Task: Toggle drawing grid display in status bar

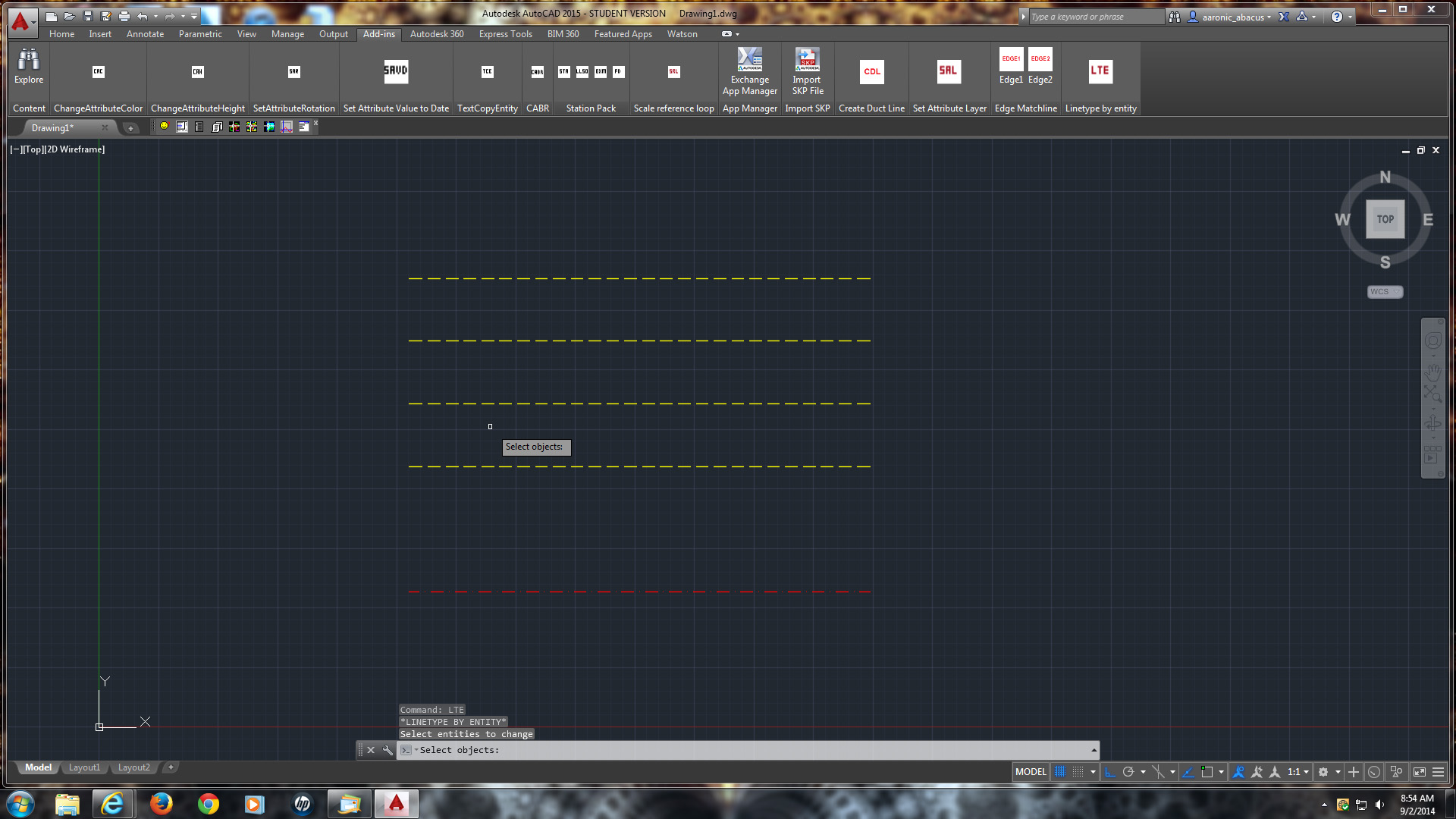Action: click(1060, 772)
